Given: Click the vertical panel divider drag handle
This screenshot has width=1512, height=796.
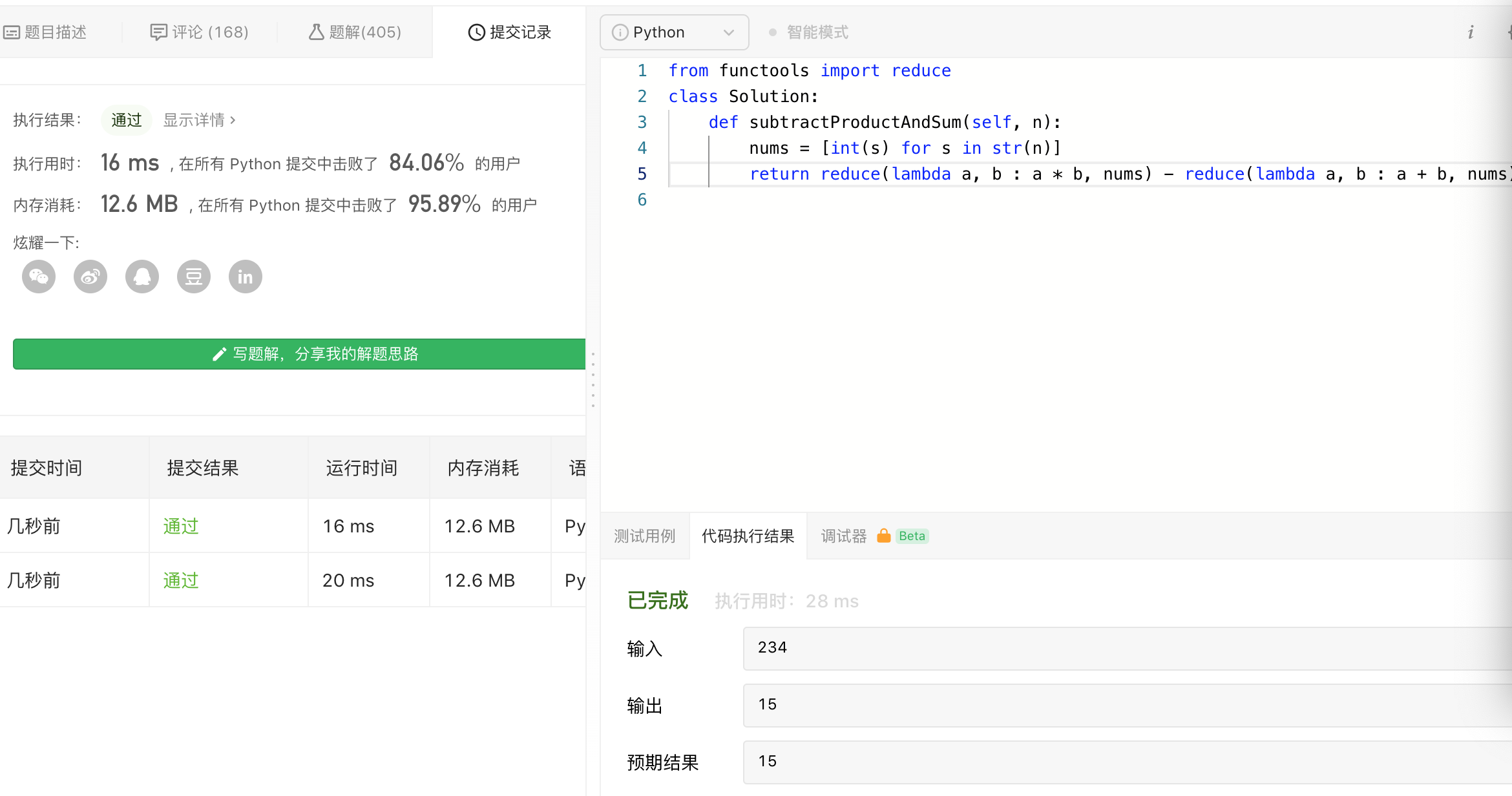Looking at the screenshot, I should pos(593,379).
